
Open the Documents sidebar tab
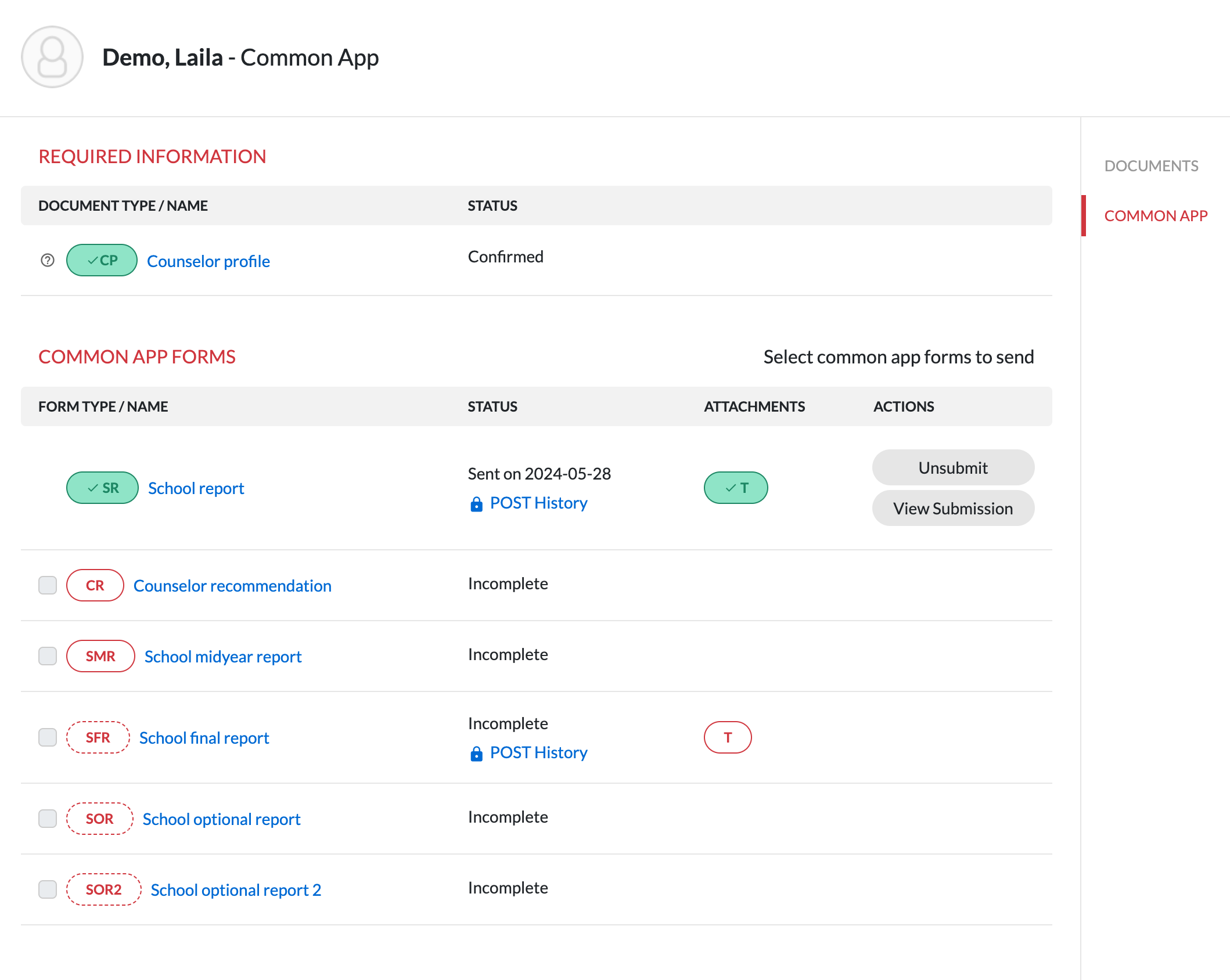(x=1151, y=166)
